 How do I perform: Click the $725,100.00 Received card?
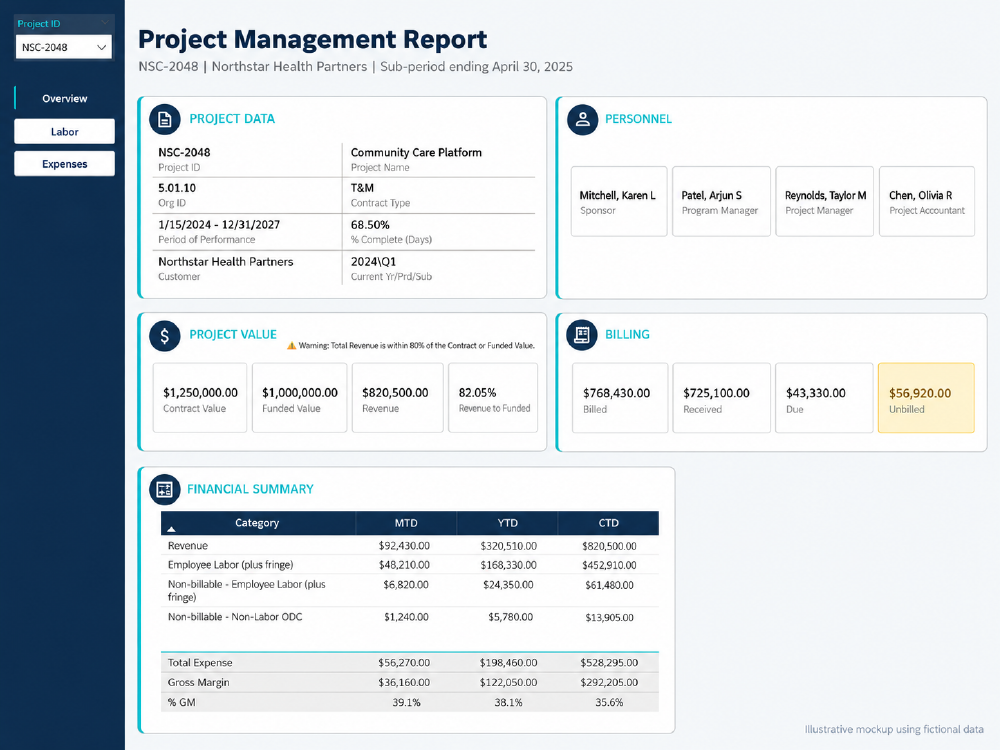pos(721,398)
